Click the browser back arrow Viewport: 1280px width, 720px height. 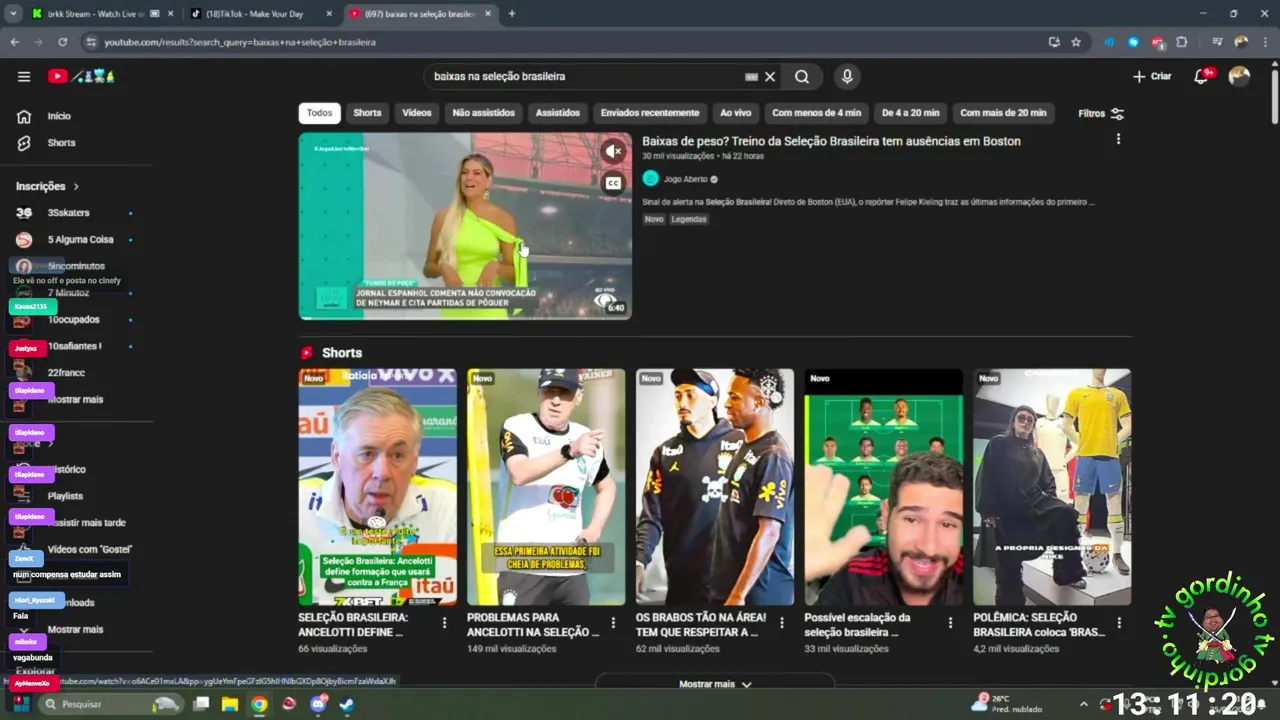pyautogui.click(x=15, y=42)
